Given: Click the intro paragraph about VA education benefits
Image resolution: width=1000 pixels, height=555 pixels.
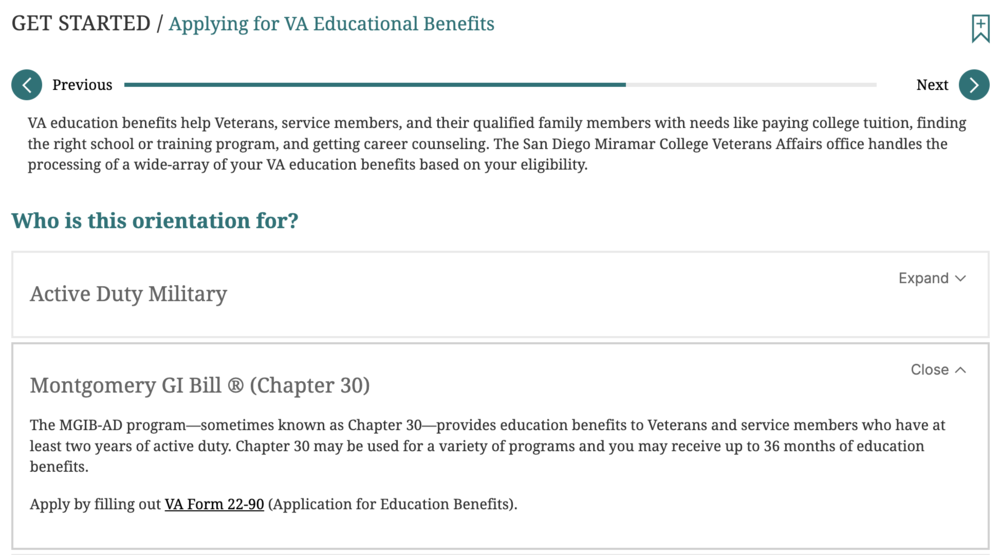Looking at the screenshot, I should pyautogui.click(x=497, y=144).
